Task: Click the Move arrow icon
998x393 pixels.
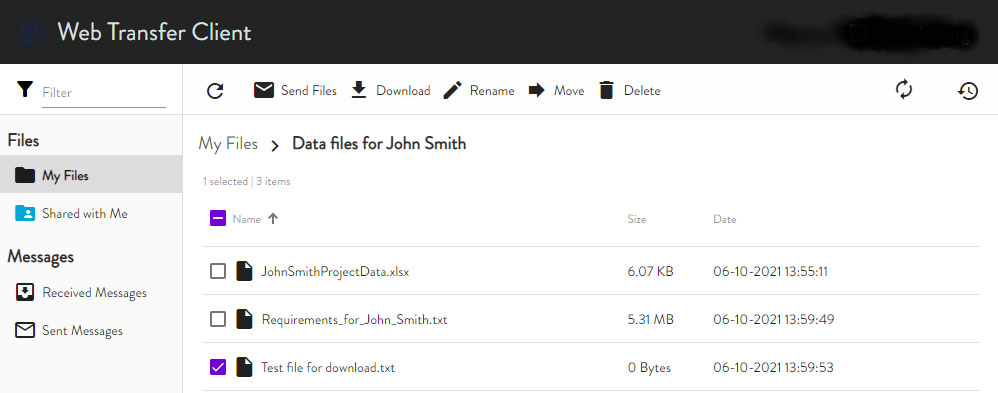Action: tap(537, 90)
